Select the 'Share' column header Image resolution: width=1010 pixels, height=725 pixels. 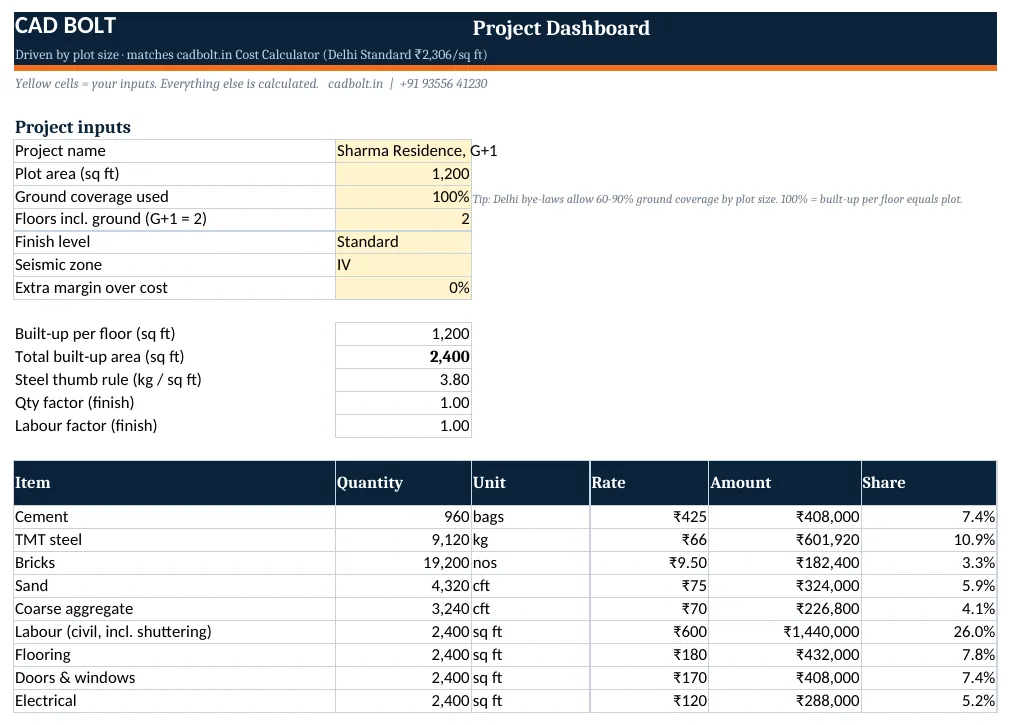tap(929, 483)
